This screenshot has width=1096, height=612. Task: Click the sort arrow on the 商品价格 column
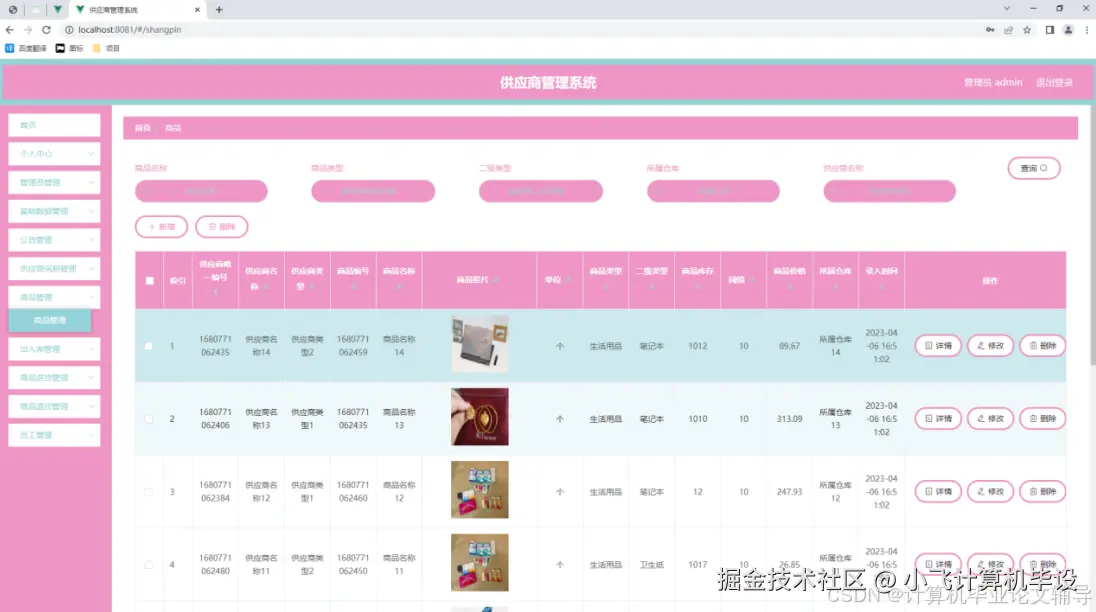tap(789, 286)
